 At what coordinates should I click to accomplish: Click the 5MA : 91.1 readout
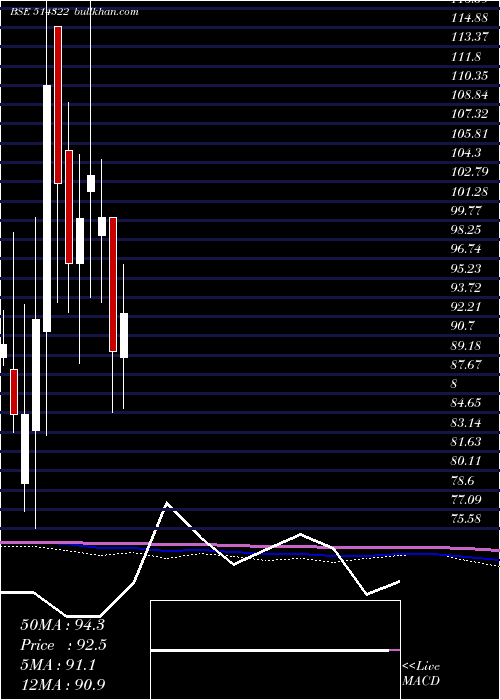click(58, 665)
